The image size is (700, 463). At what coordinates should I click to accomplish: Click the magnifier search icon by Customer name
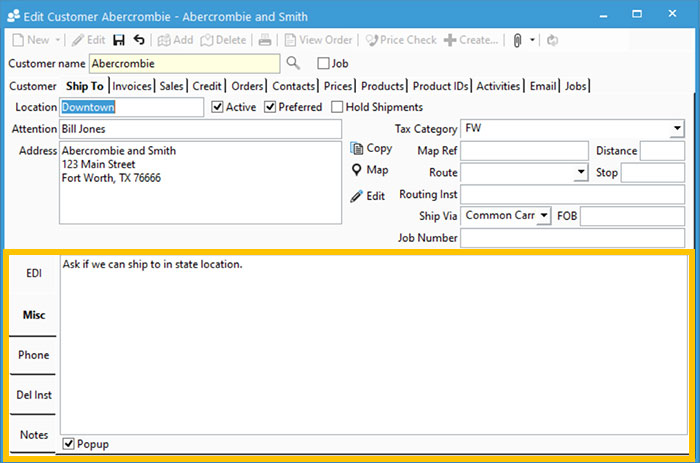coord(293,63)
